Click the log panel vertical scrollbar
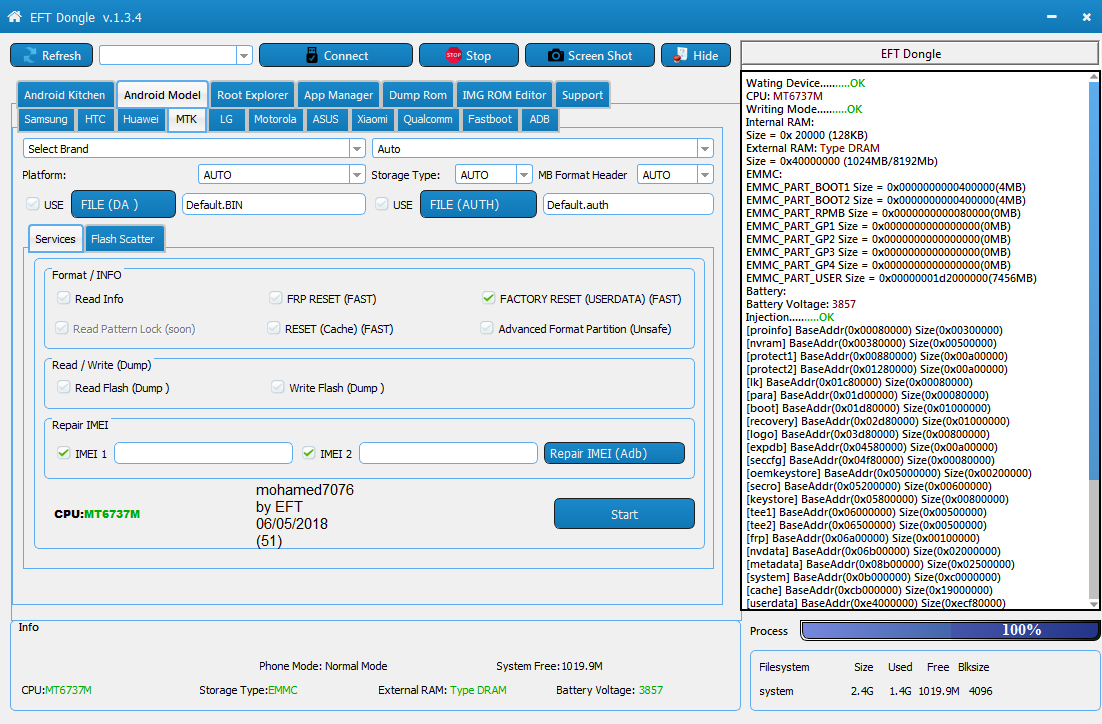 tap(1093, 281)
